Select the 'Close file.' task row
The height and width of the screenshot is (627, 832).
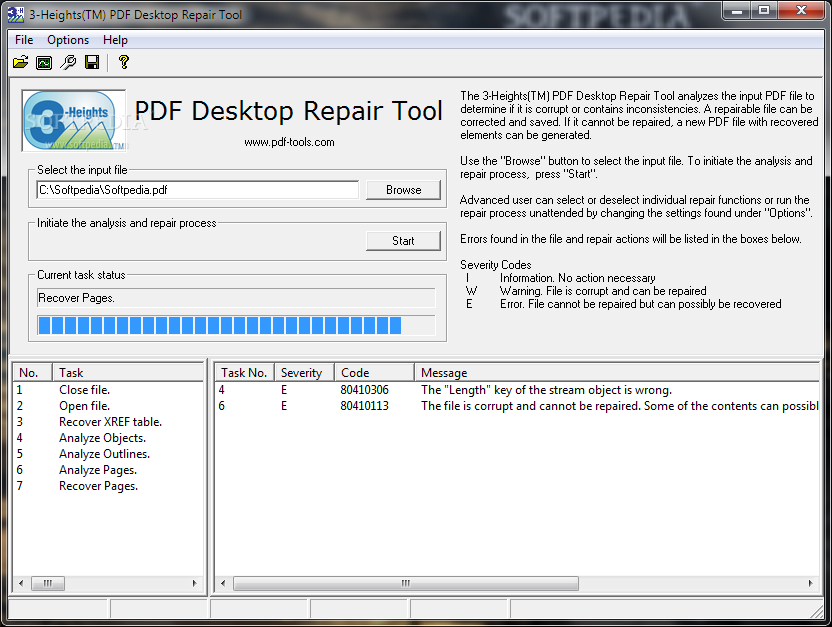click(108, 390)
